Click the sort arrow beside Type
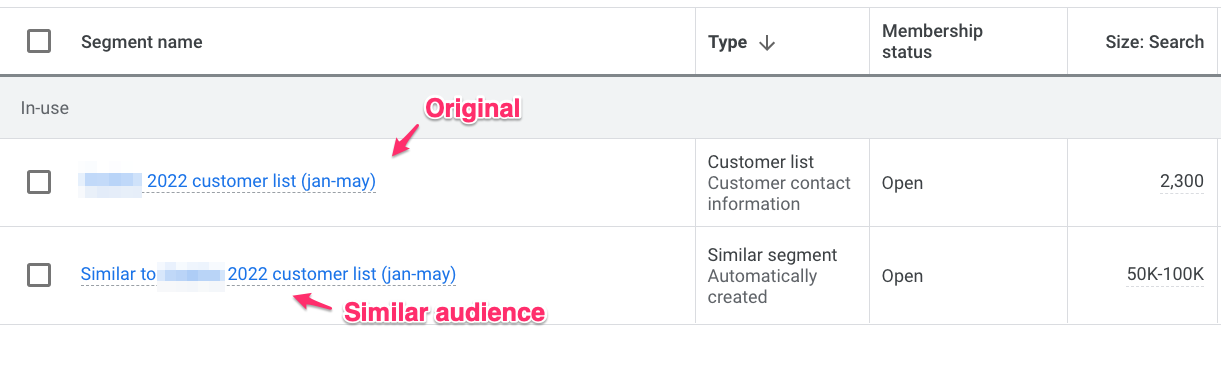The width and height of the screenshot is (1221, 371). (767, 42)
